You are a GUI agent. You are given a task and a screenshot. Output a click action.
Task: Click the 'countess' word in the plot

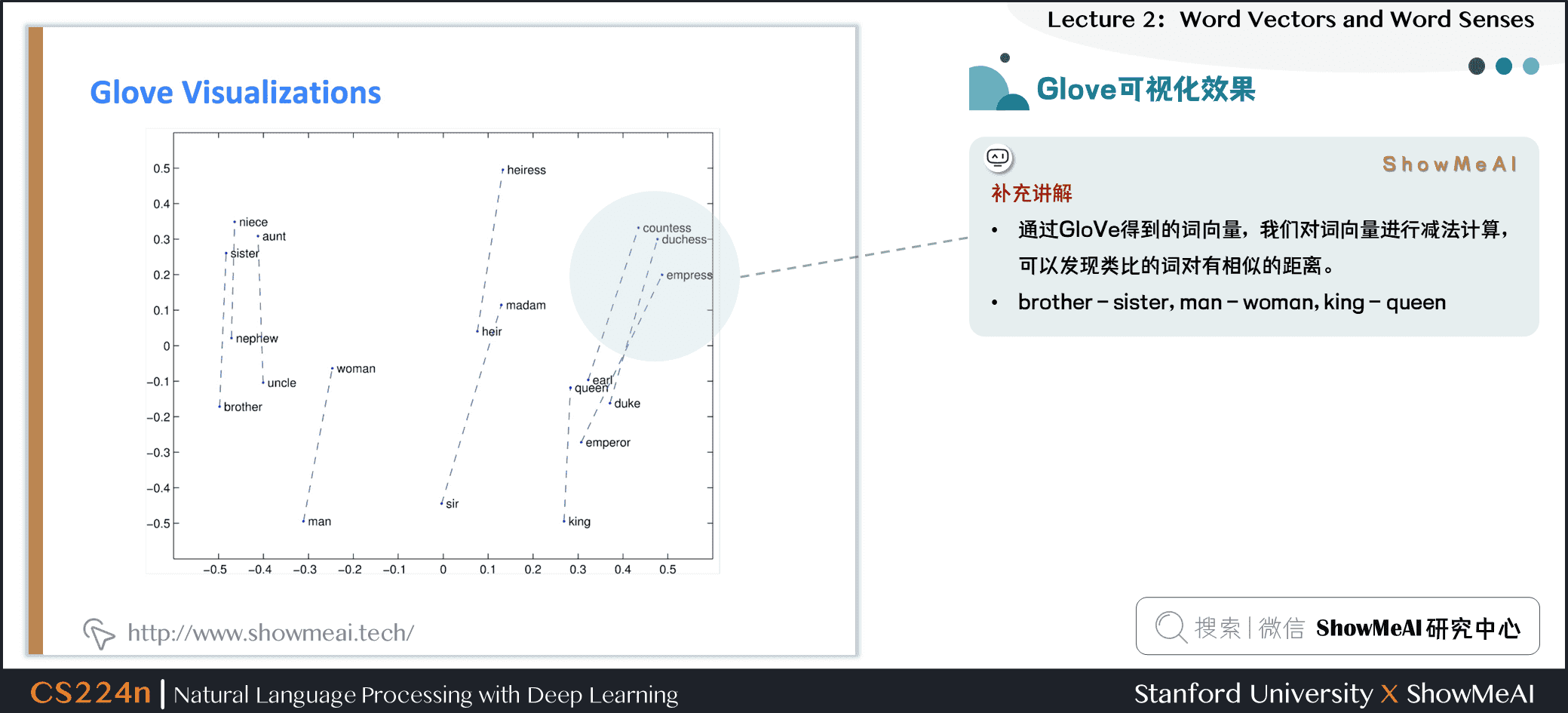coord(667,228)
